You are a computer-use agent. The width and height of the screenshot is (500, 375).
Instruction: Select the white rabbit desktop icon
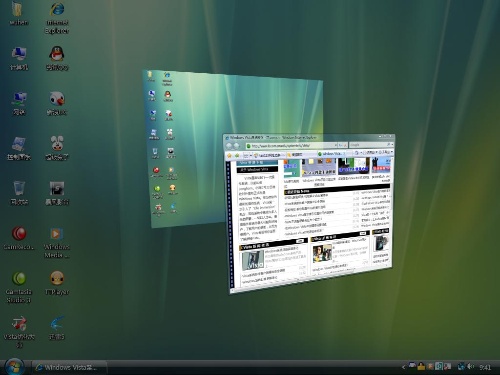pos(57,148)
